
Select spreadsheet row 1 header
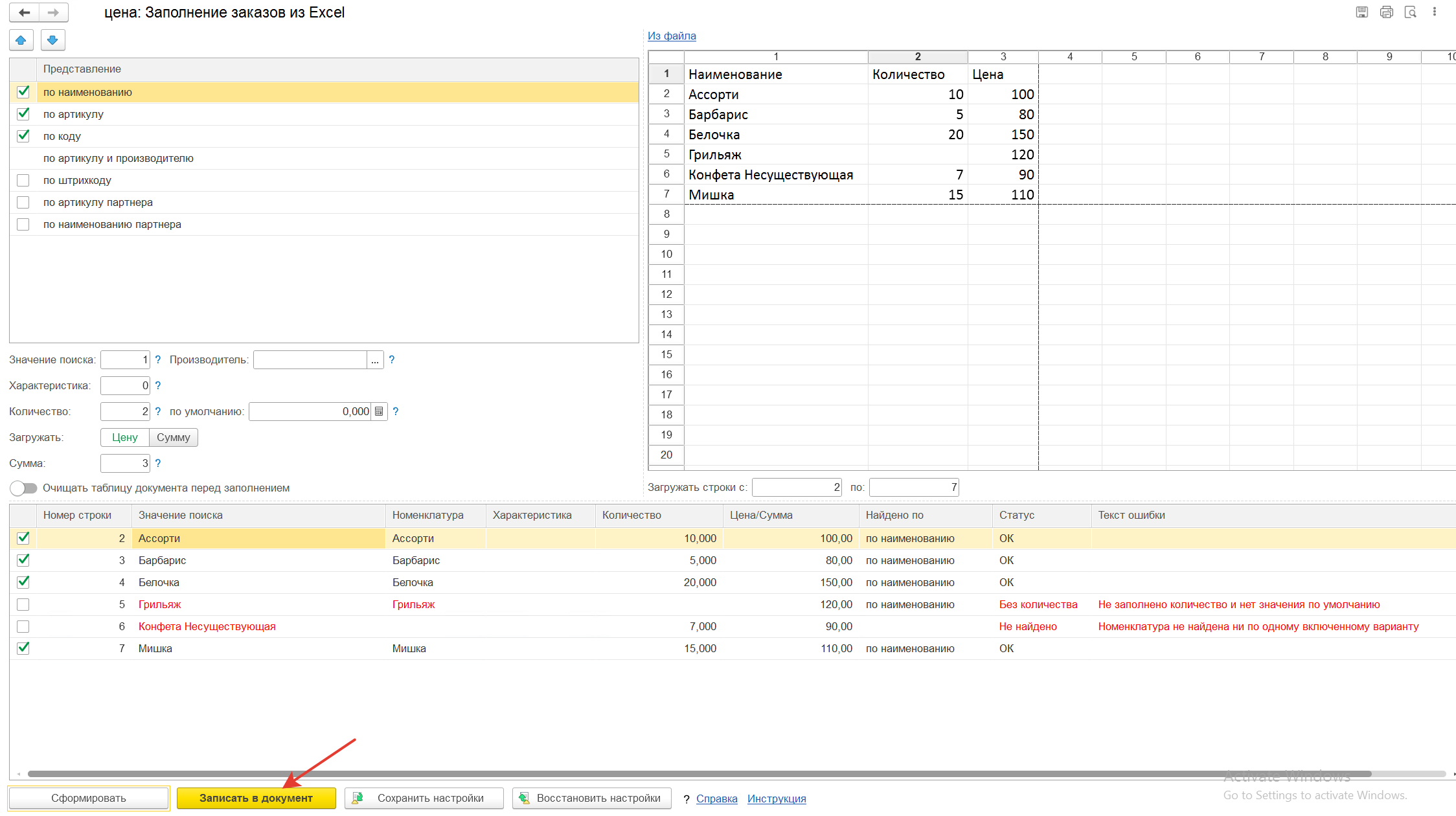click(666, 74)
